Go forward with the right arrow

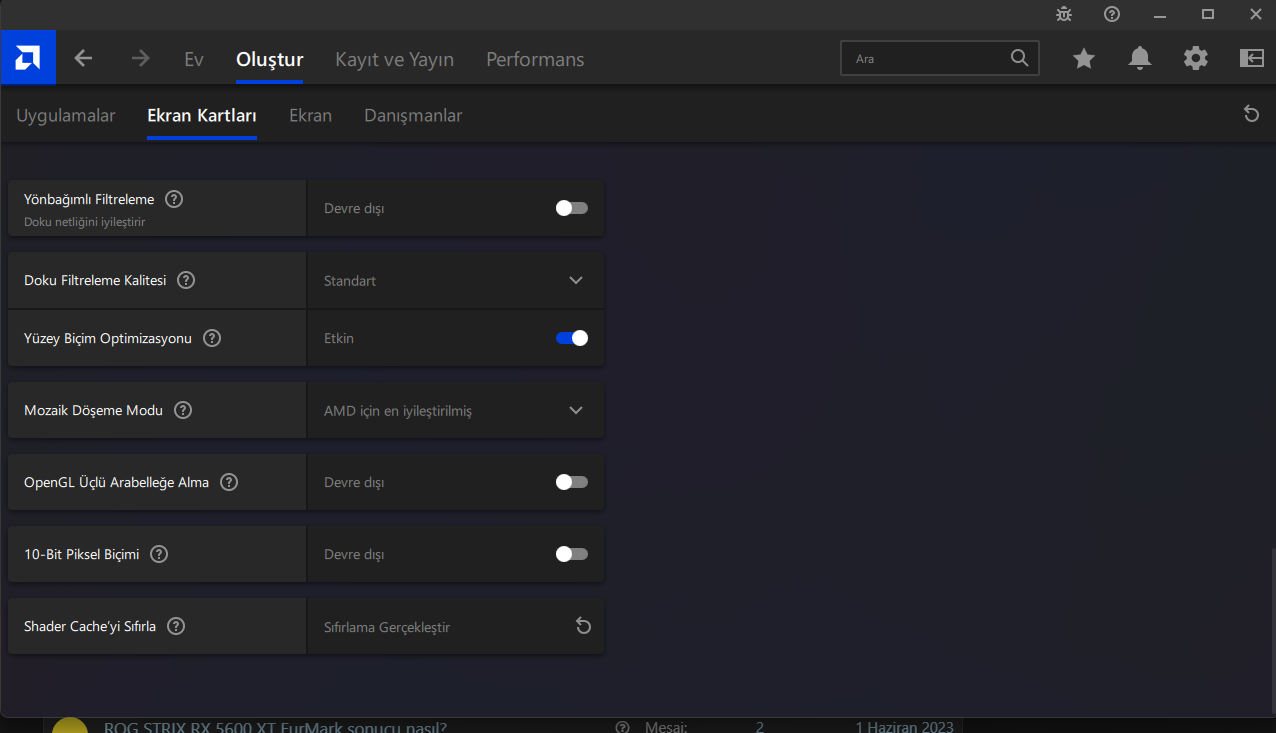tap(140, 59)
